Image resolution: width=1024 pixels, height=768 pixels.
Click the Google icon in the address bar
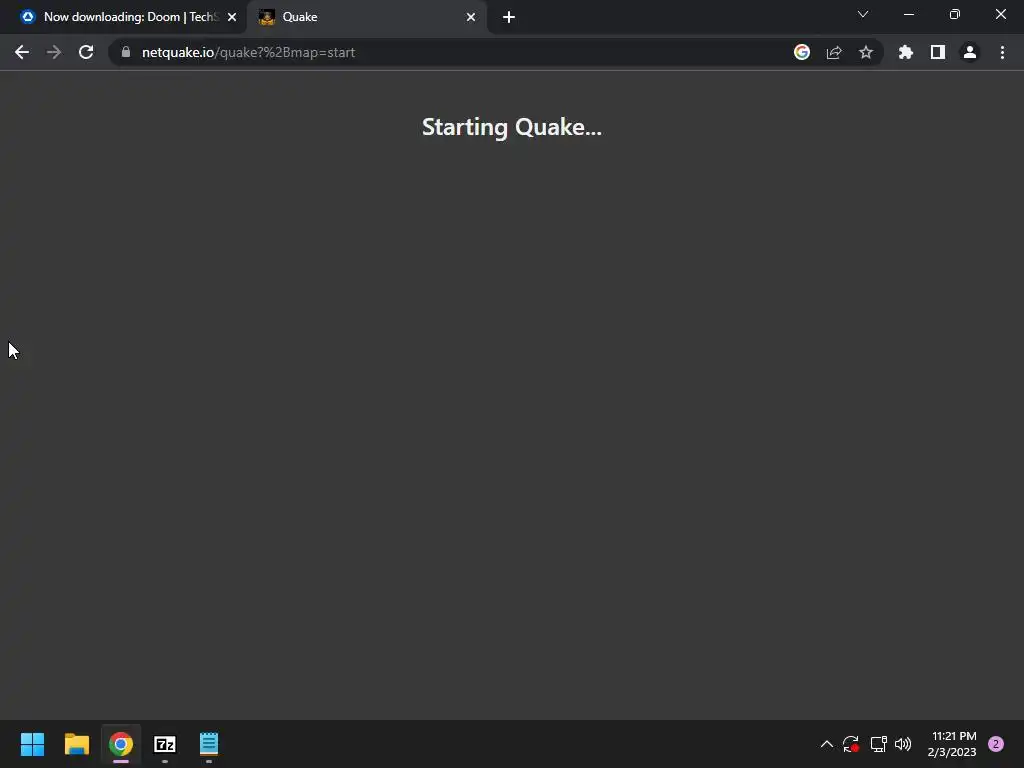click(802, 52)
